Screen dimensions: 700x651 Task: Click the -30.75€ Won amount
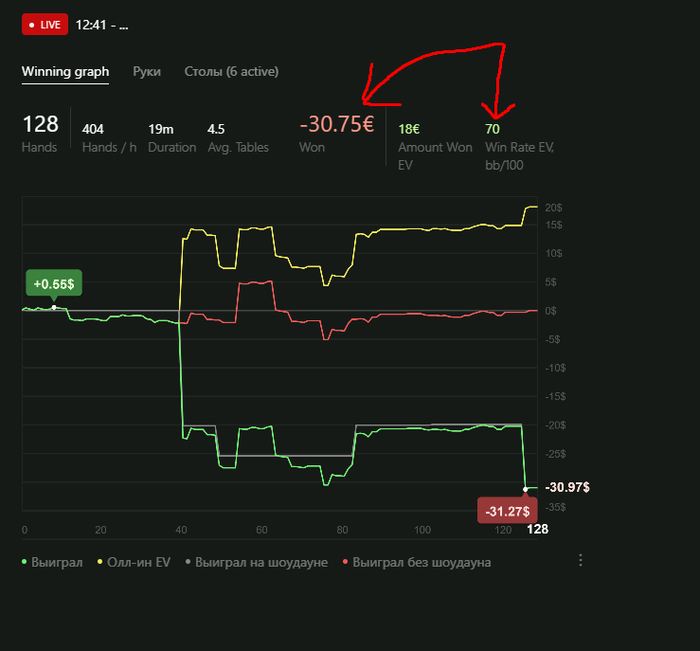coord(337,124)
